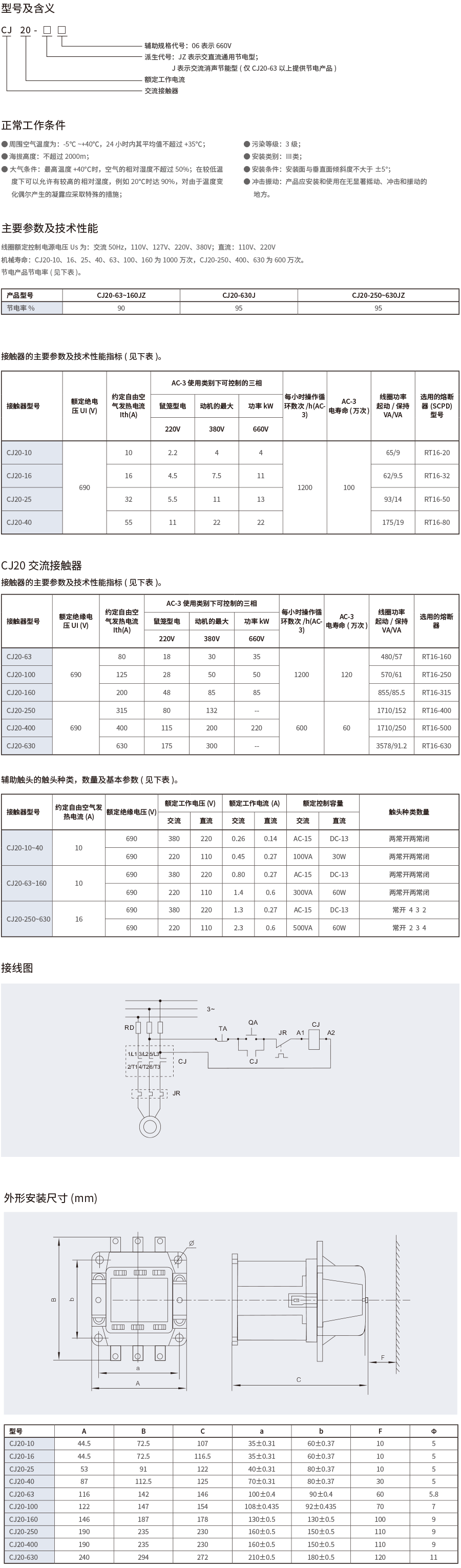Select the fuse model 'RT16-32'
The width and height of the screenshot is (461, 1568).
[x=437, y=476]
